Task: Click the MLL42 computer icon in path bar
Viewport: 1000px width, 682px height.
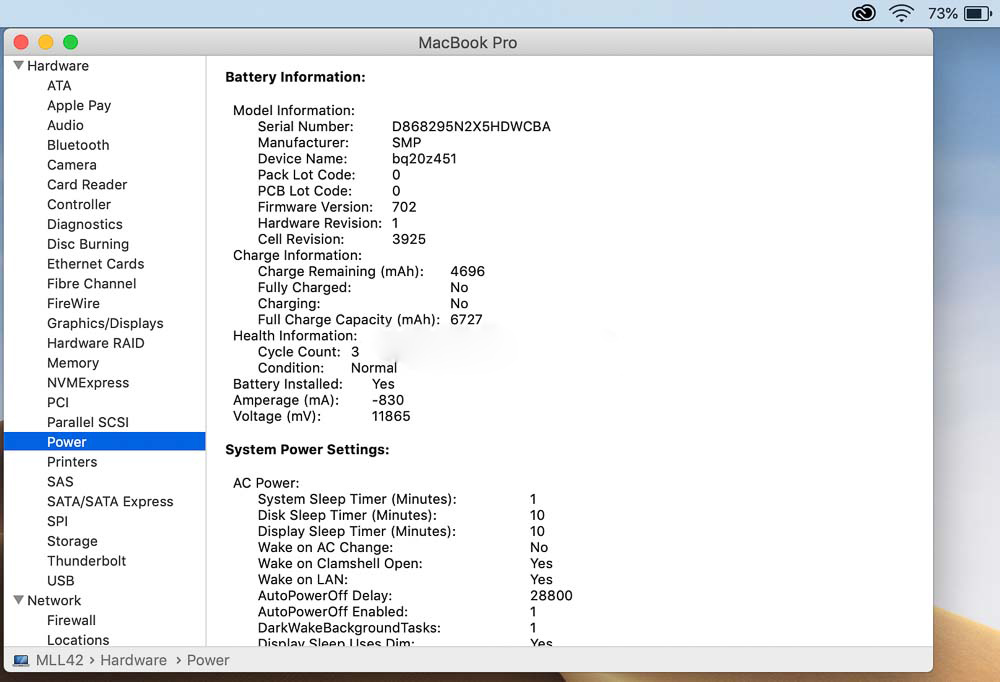Action: tap(21, 660)
